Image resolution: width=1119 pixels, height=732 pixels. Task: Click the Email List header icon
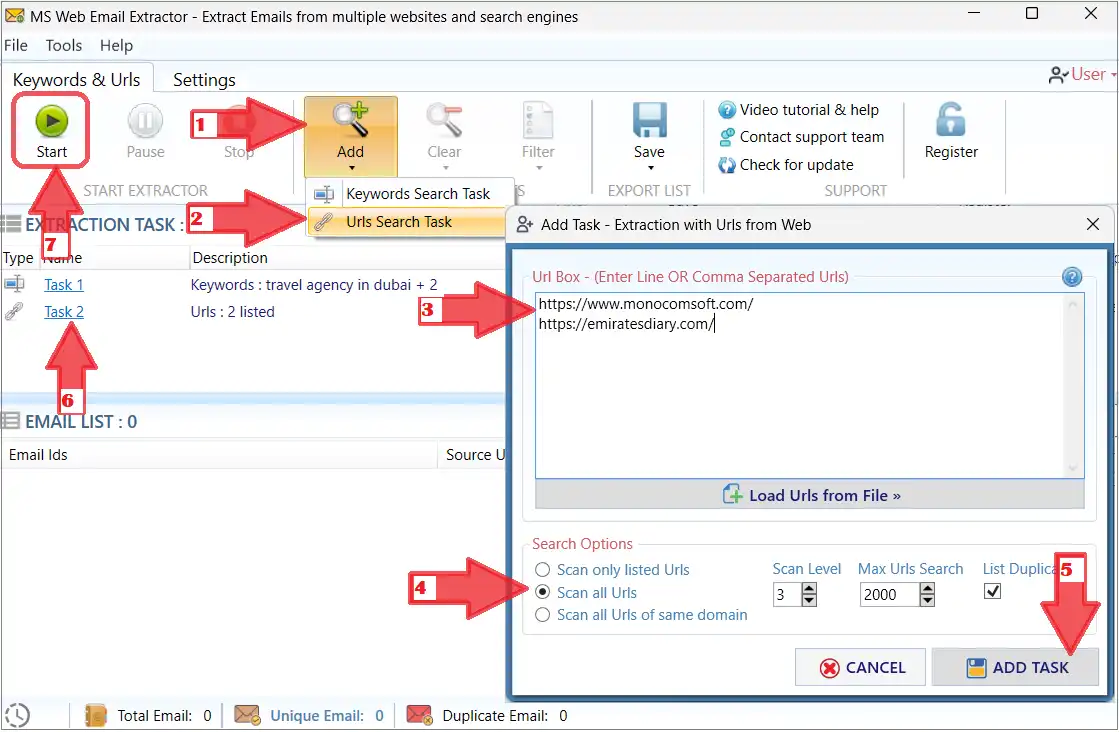pyautogui.click(x=11, y=421)
